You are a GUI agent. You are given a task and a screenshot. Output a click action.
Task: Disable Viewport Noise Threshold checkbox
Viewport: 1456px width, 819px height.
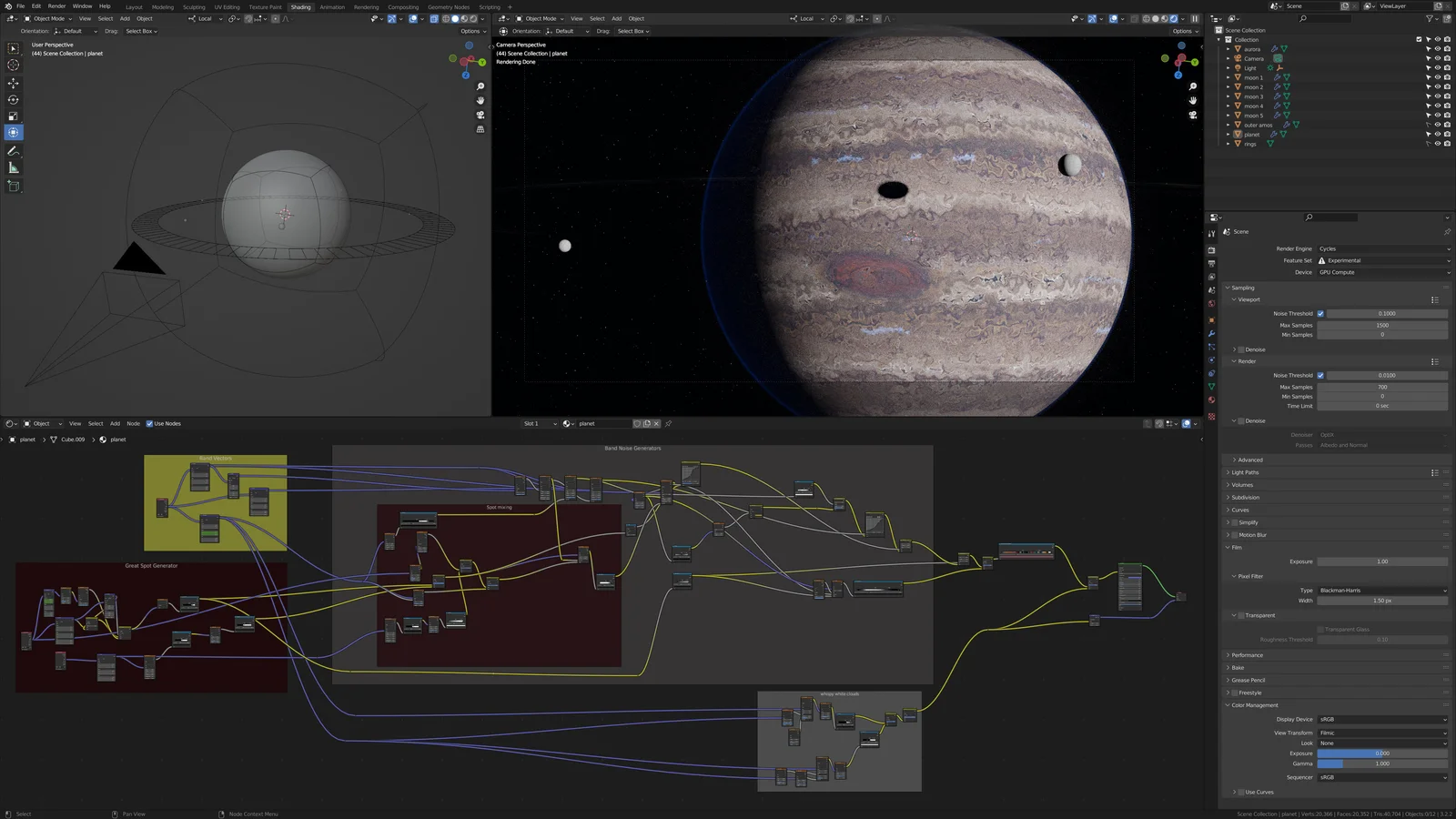click(1320, 314)
